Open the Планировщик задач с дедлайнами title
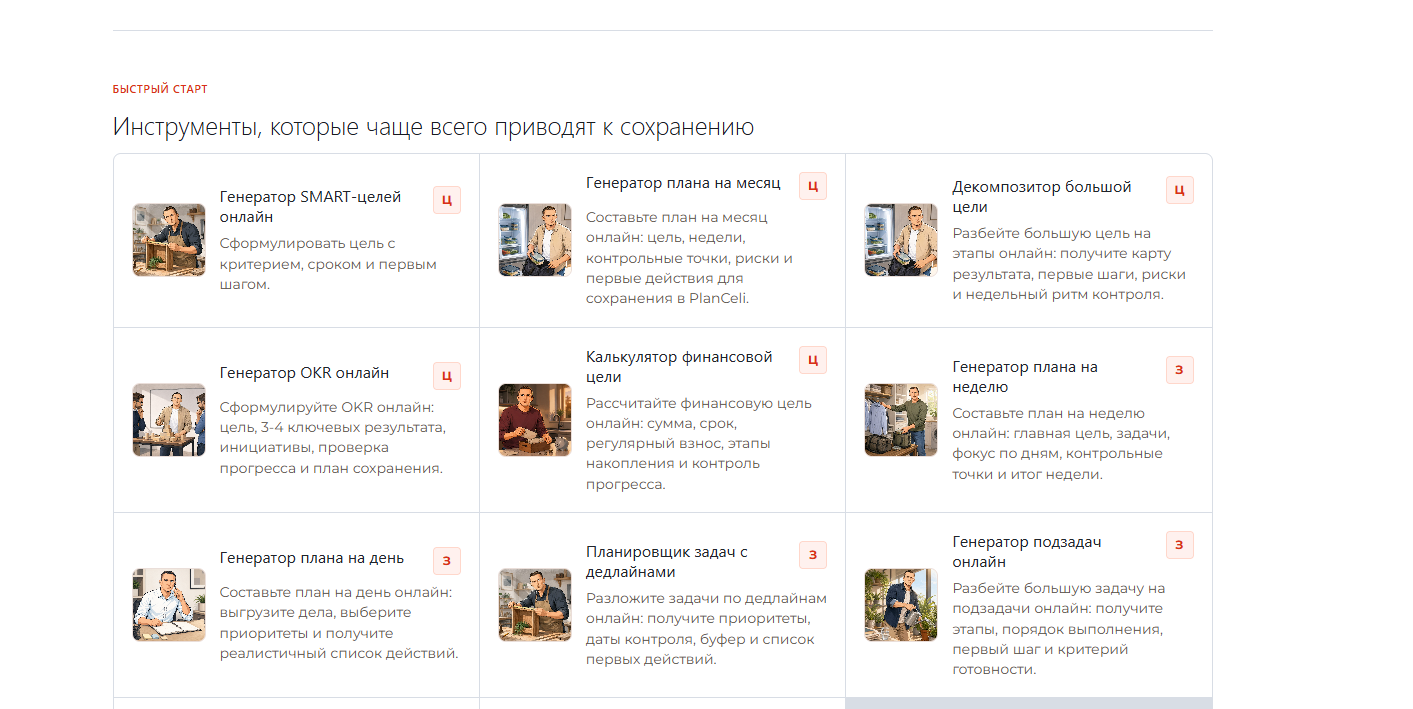 [x=667, y=562]
